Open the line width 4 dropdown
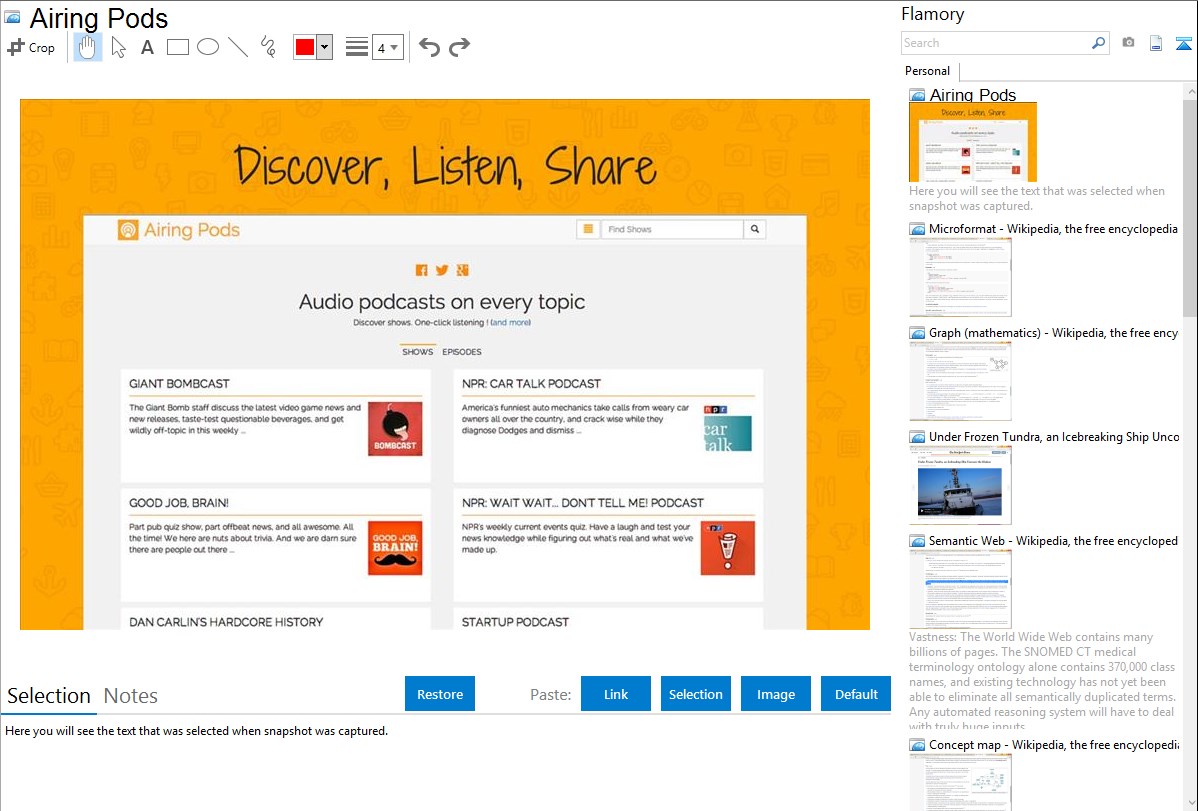 click(x=387, y=48)
